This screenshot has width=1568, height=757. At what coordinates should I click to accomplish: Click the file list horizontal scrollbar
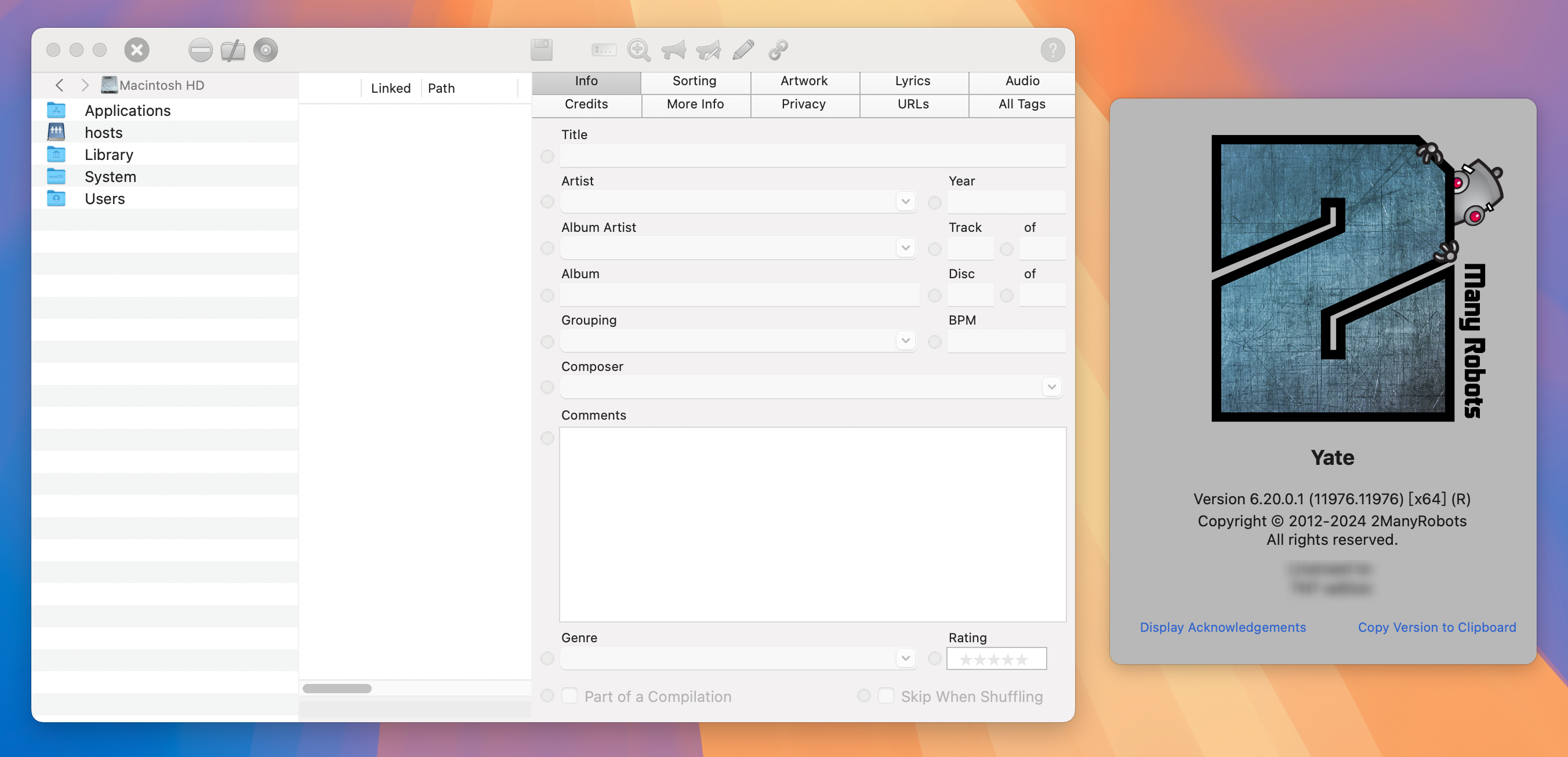(337, 689)
